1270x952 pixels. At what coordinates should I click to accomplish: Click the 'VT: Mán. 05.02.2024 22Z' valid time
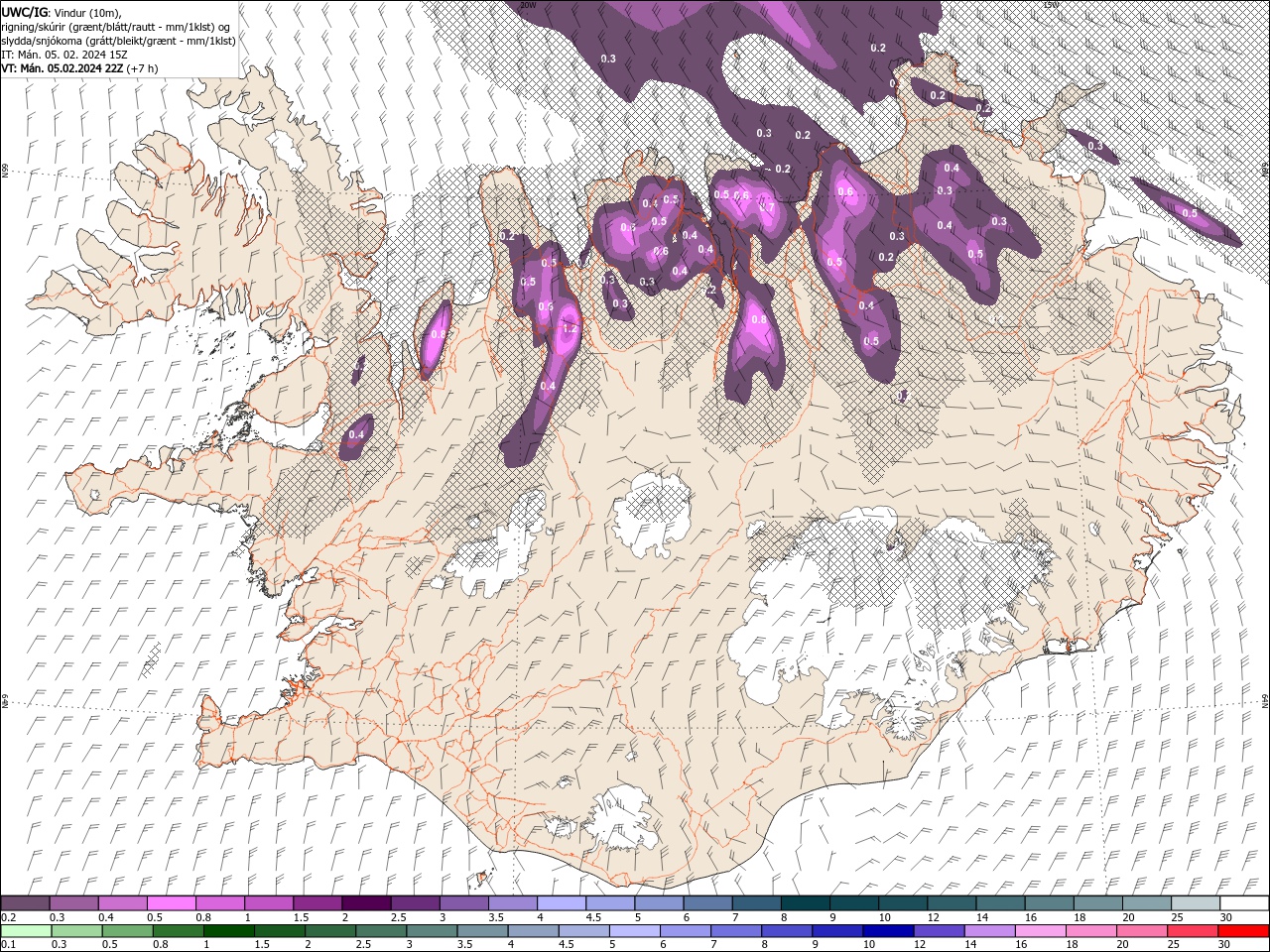[62, 68]
